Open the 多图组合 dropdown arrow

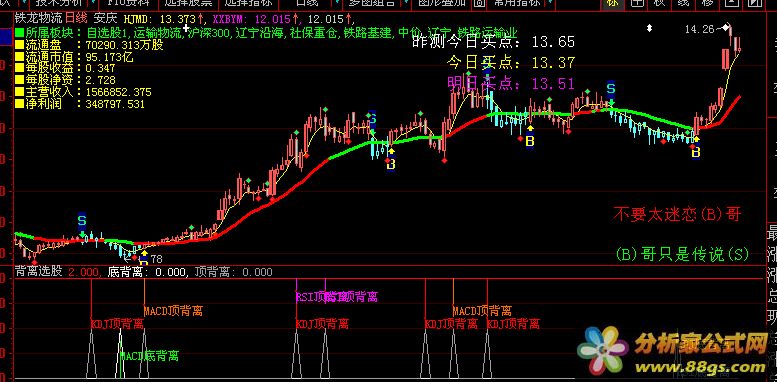pos(405,3)
